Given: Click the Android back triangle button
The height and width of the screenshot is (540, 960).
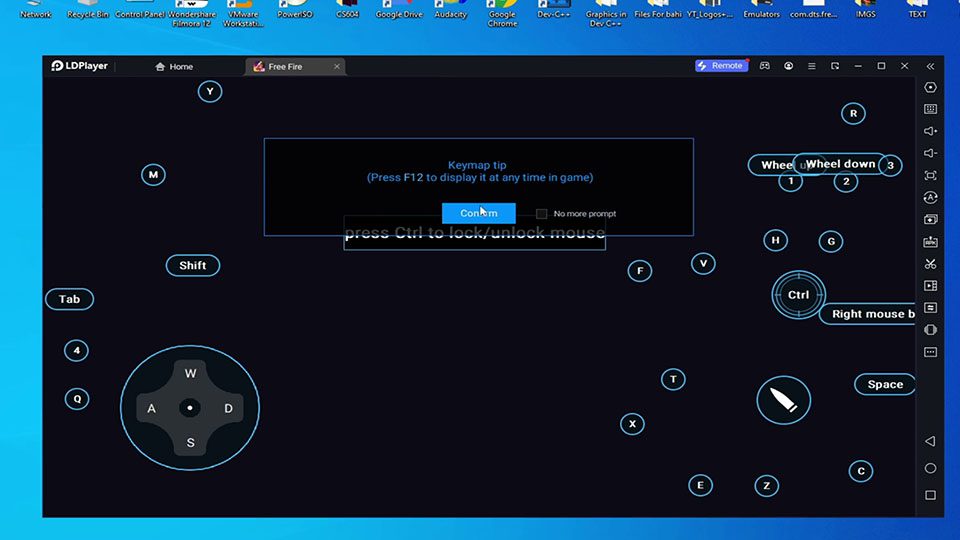Looking at the screenshot, I should tap(930, 441).
